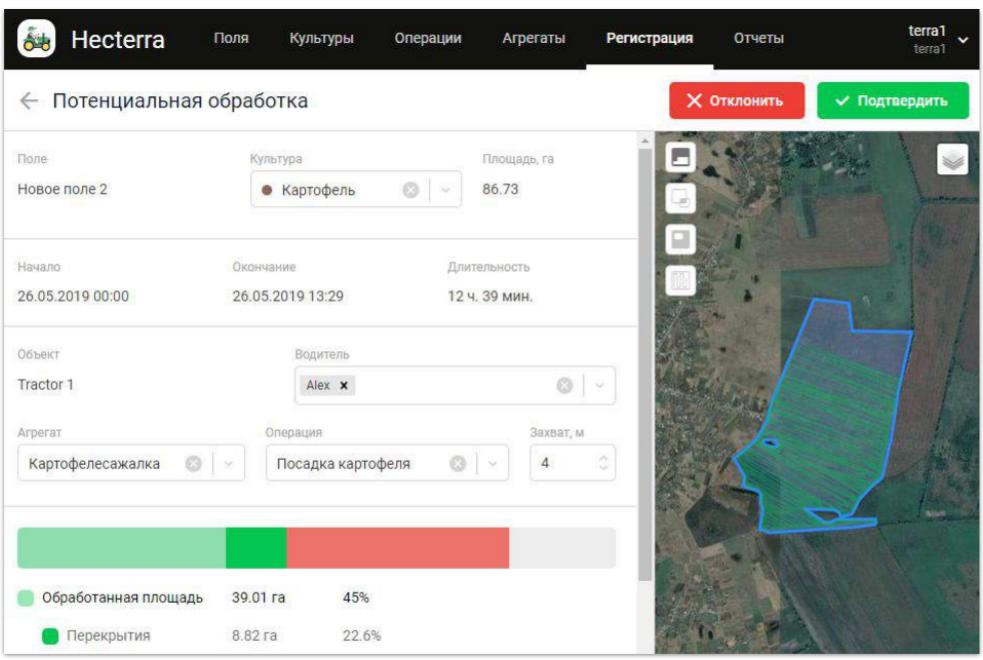Click the 8.82 га value
The width and height of the screenshot is (983, 660).
(x=255, y=636)
